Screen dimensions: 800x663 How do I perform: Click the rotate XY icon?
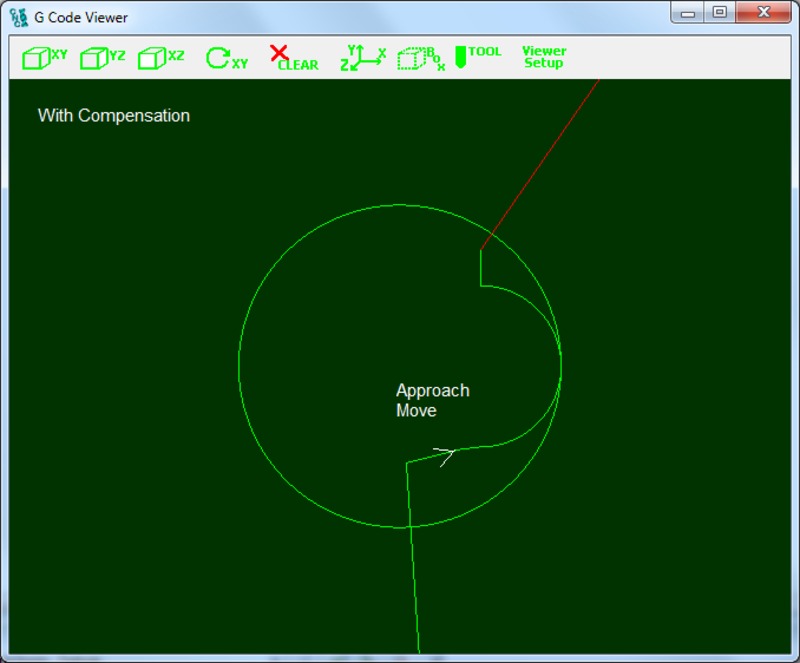click(x=226, y=58)
